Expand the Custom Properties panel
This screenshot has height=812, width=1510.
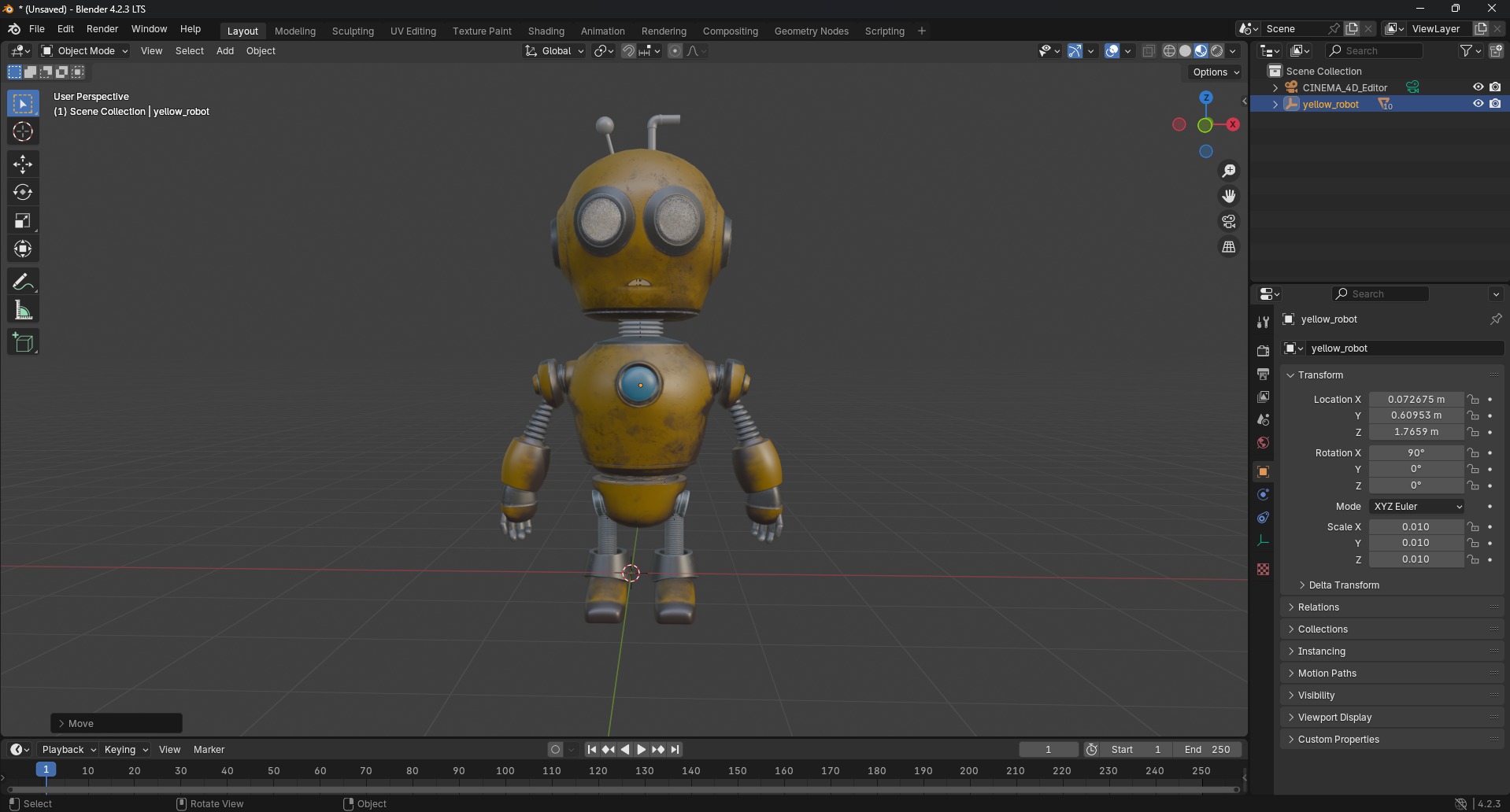point(1338,740)
